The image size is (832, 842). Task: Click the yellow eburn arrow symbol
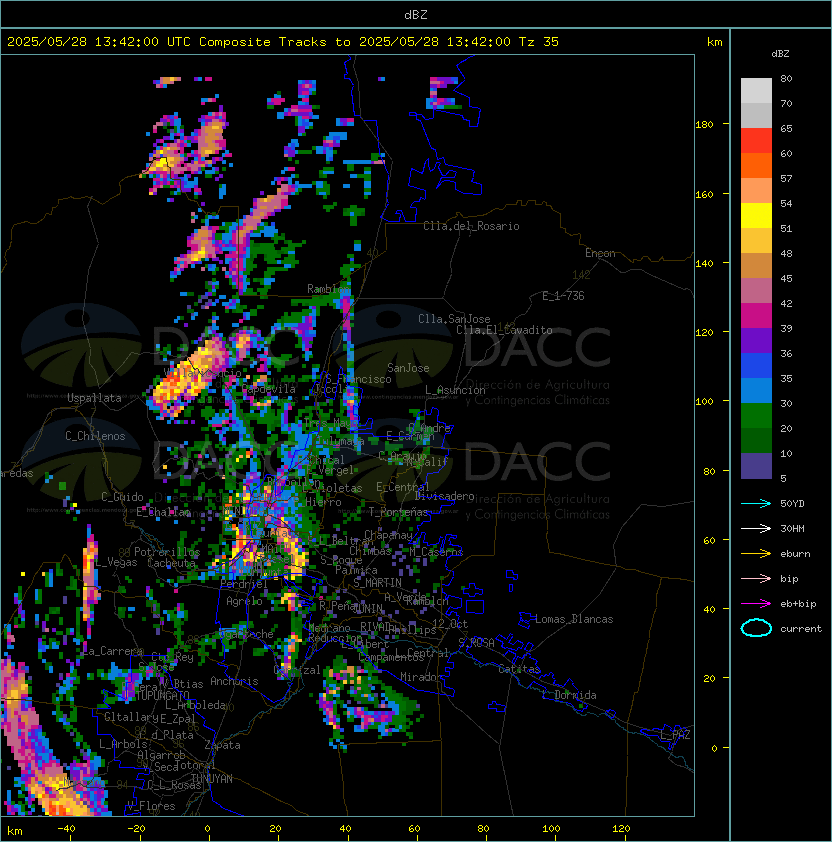pyautogui.click(x=756, y=554)
